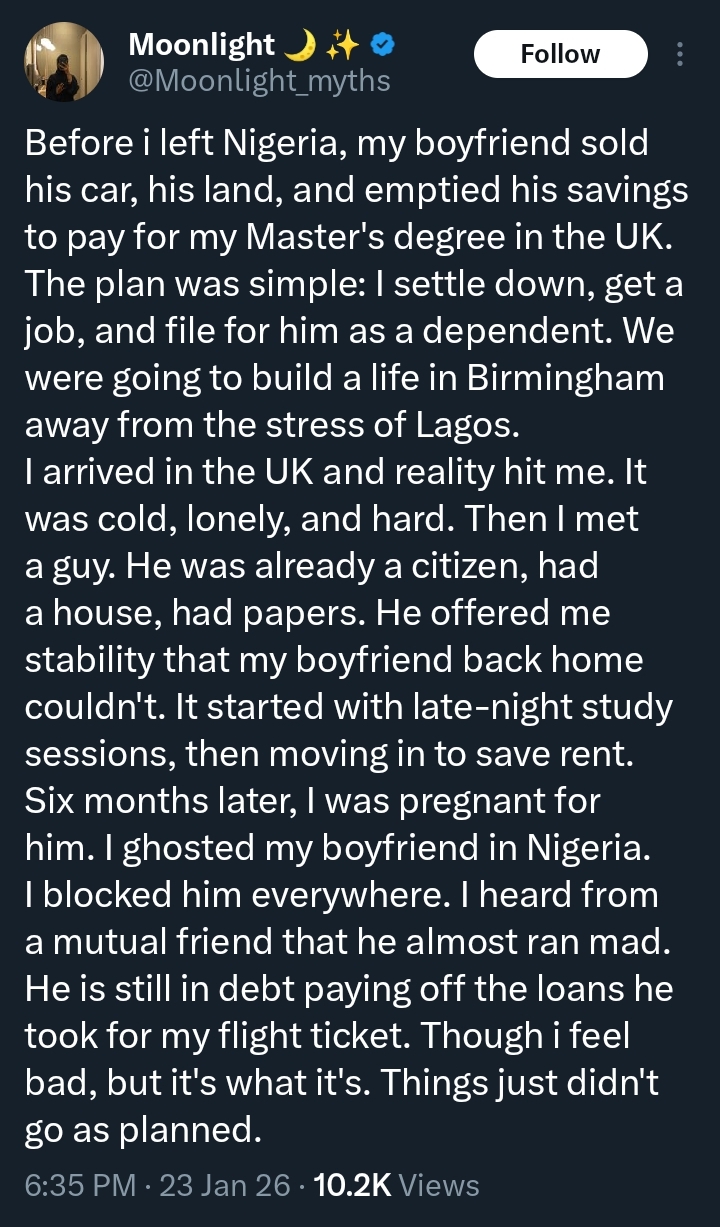720x1227 pixels.
Task: Click the crescent moon emoji in name
Action: click(299, 44)
